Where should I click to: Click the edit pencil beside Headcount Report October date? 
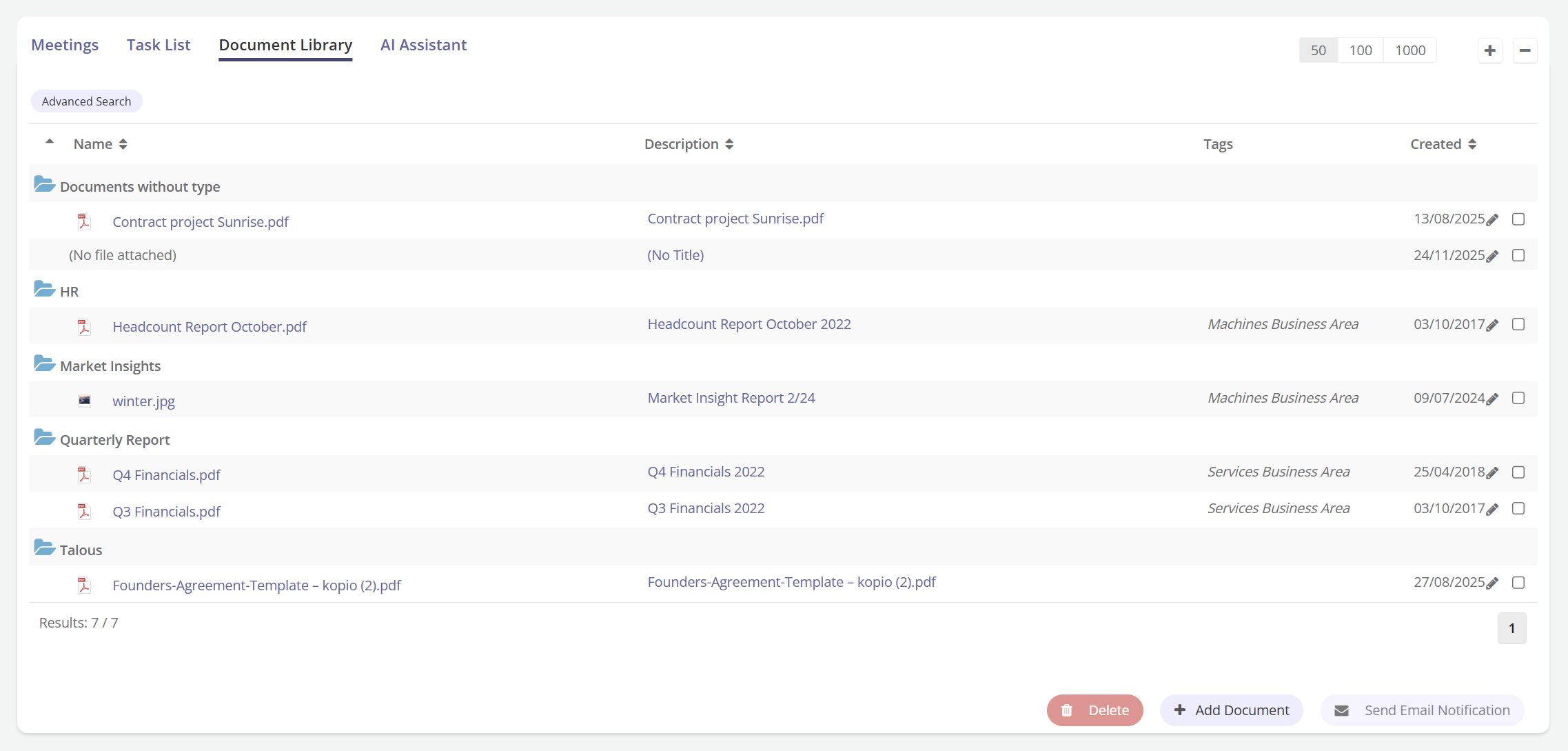point(1492,325)
